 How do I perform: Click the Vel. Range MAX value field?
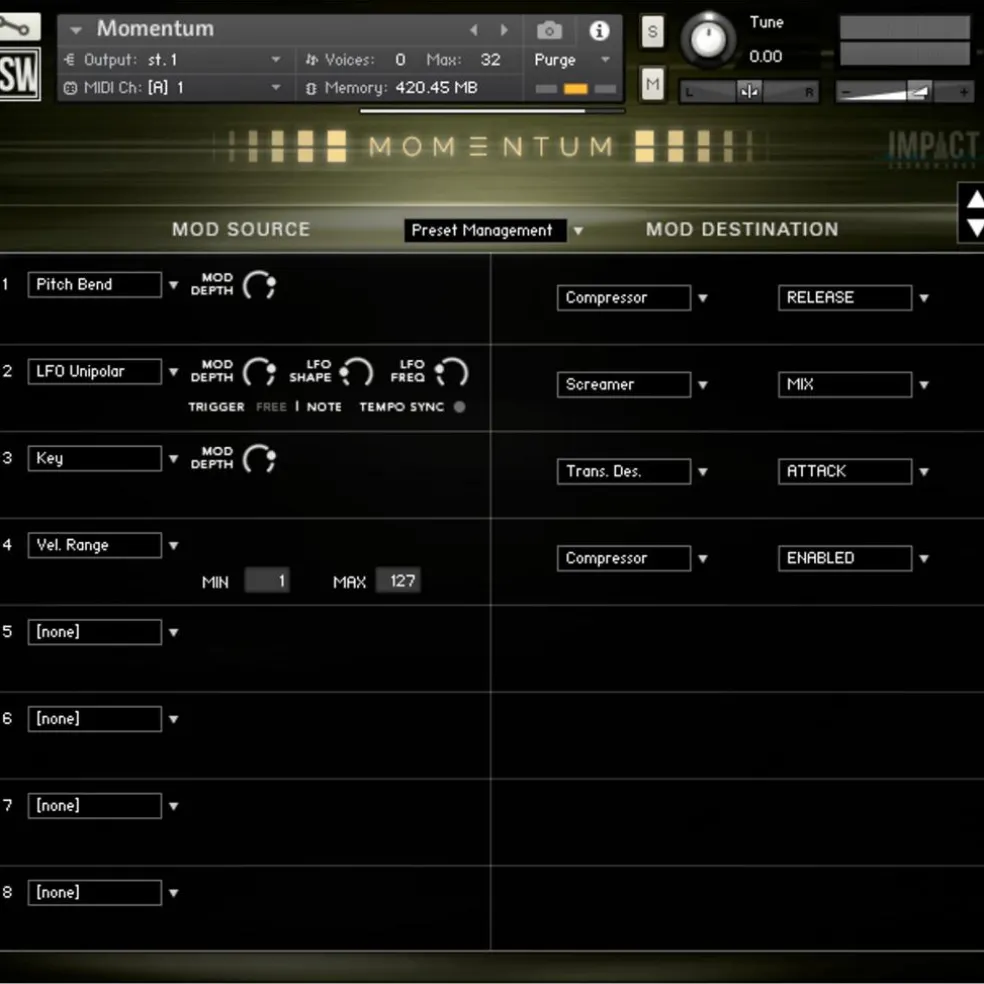(x=398, y=580)
